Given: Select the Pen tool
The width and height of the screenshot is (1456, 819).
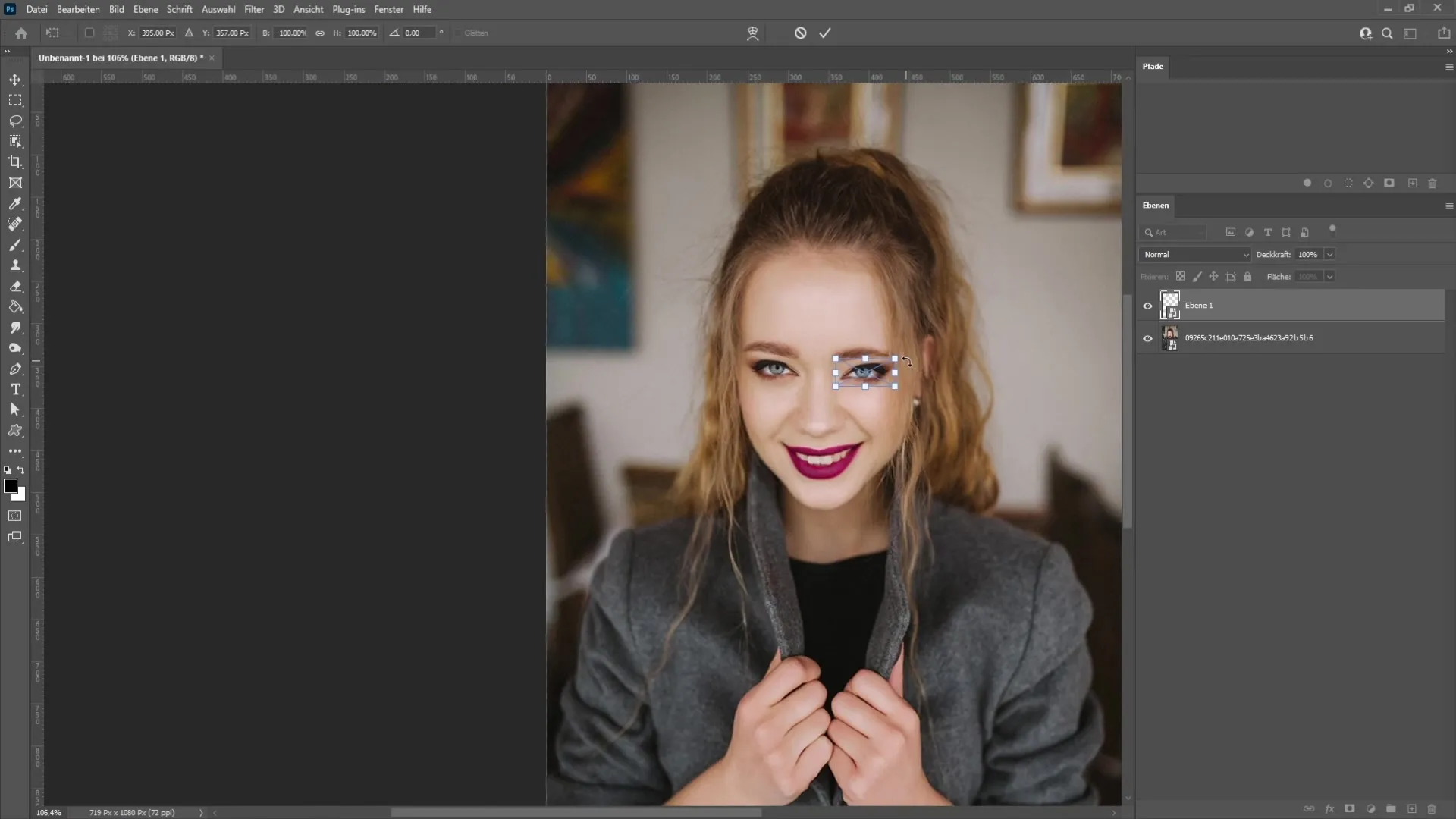Looking at the screenshot, I should (15, 370).
